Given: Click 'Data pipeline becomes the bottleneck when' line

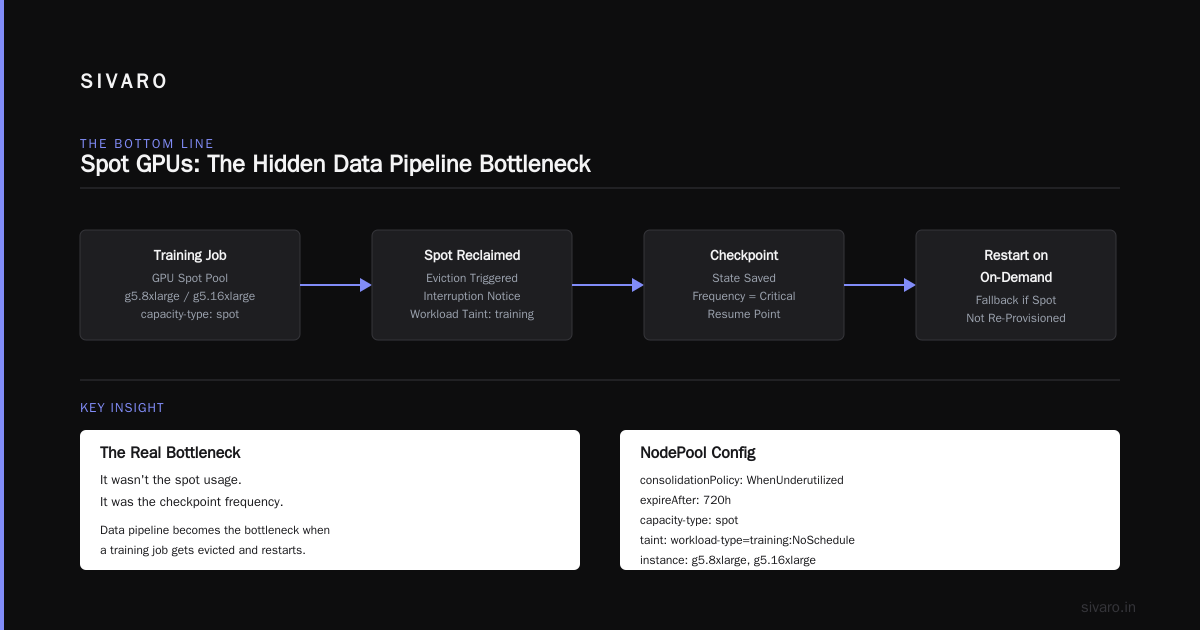Looking at the screenshot, I should point(215,530).
